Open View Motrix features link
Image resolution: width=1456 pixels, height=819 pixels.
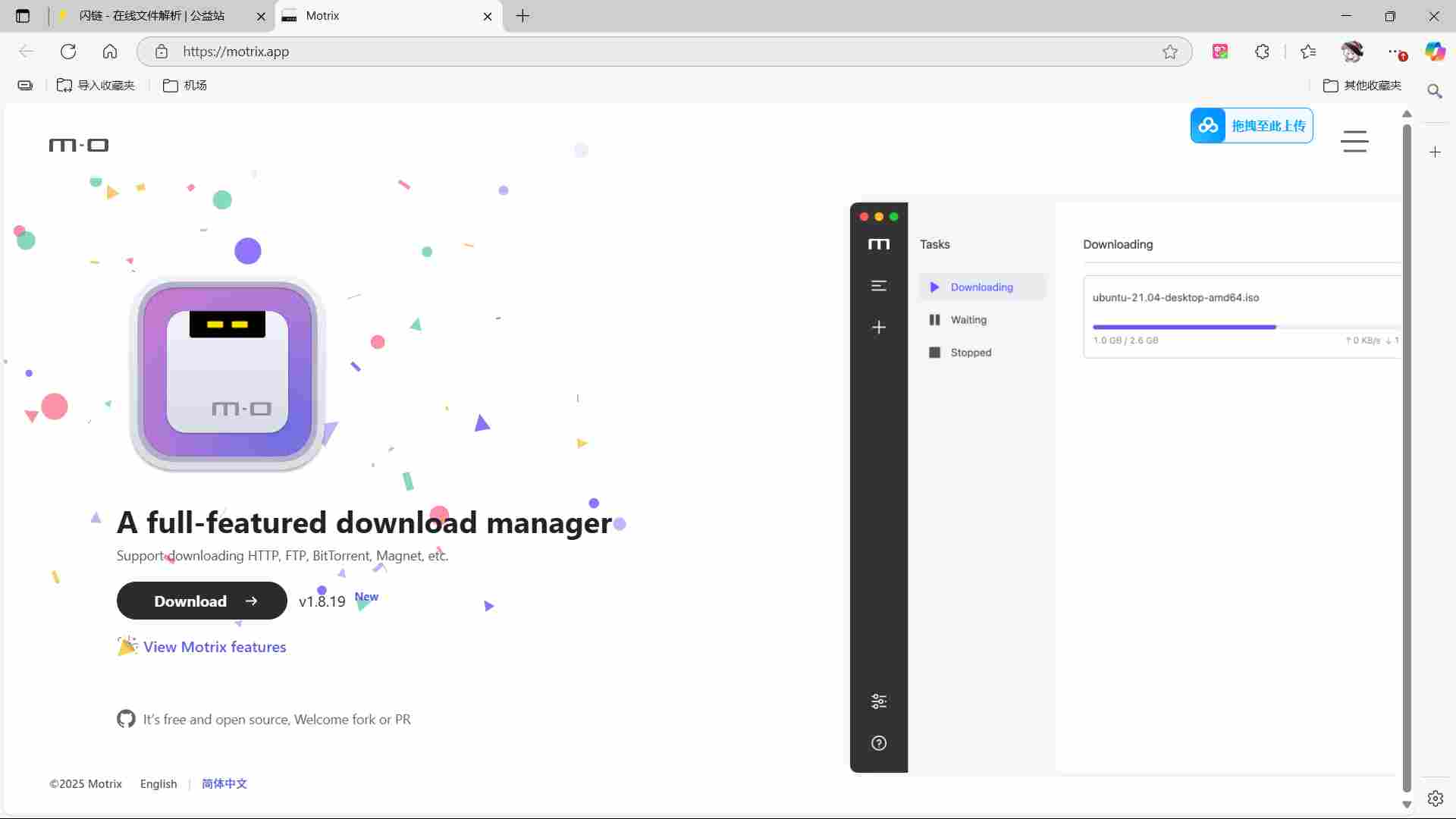[215, 647]
